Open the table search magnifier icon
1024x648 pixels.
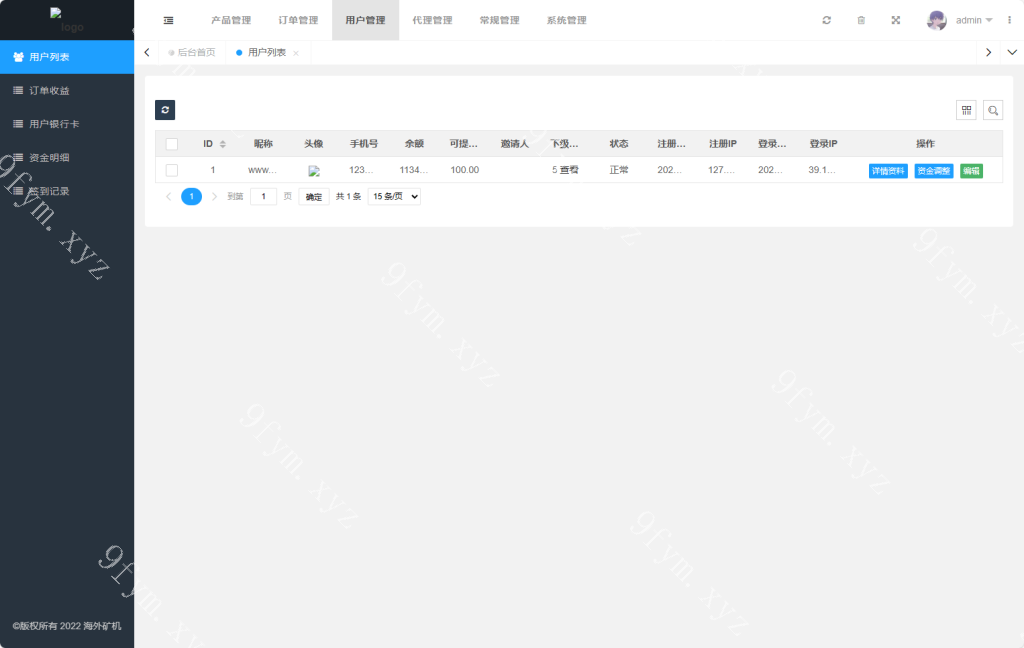click(x=993, y=110)
